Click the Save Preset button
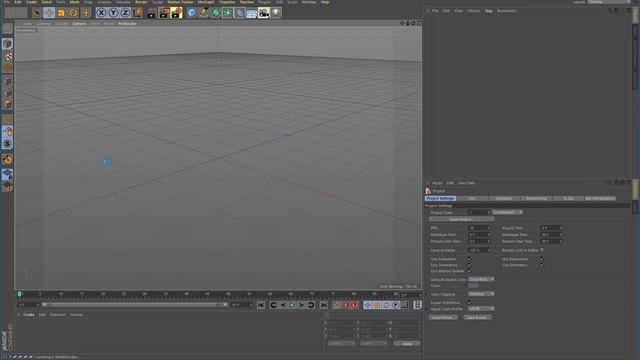 477,318
